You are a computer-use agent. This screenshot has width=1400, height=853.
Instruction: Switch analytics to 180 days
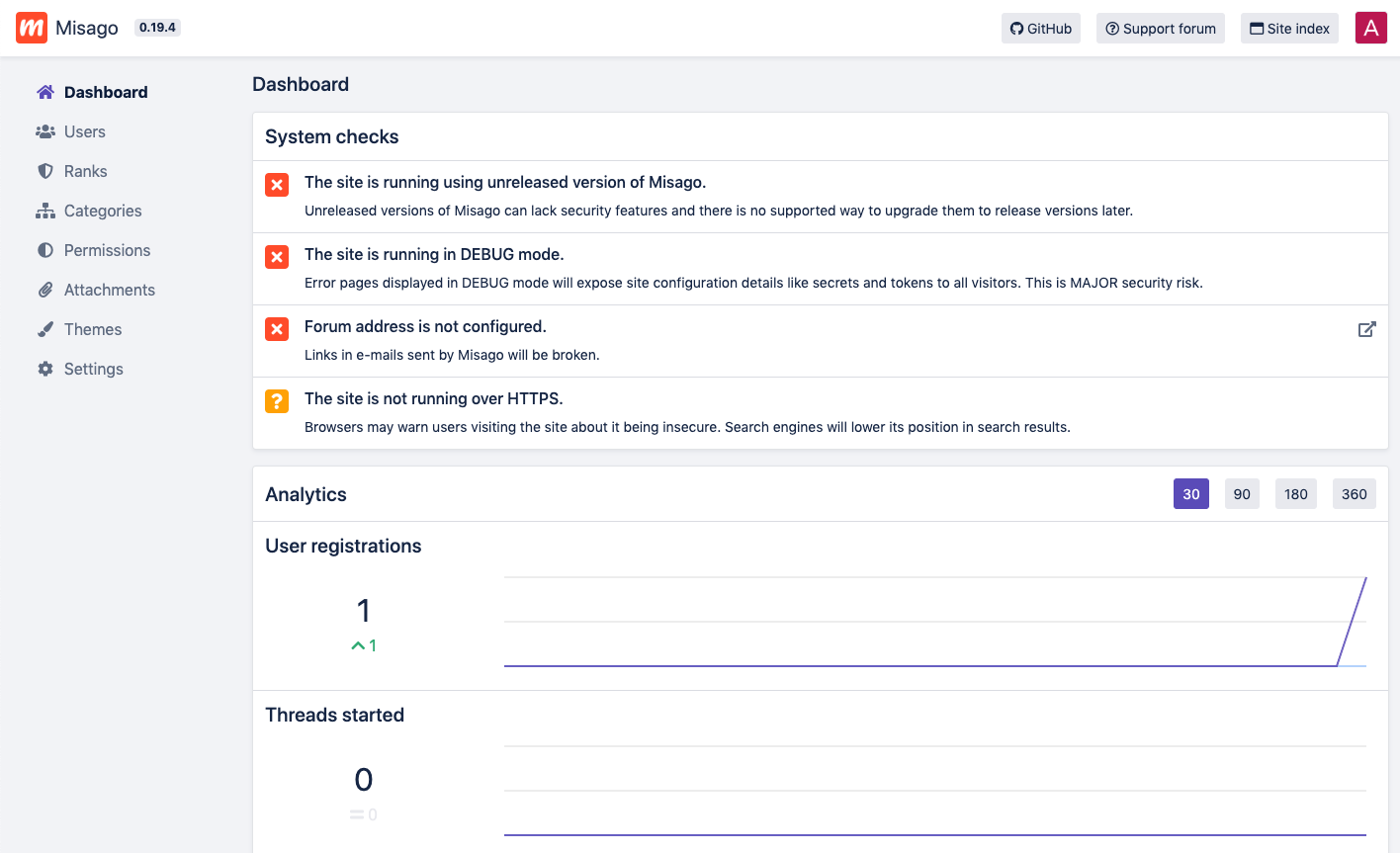[x=1295, y=494]
